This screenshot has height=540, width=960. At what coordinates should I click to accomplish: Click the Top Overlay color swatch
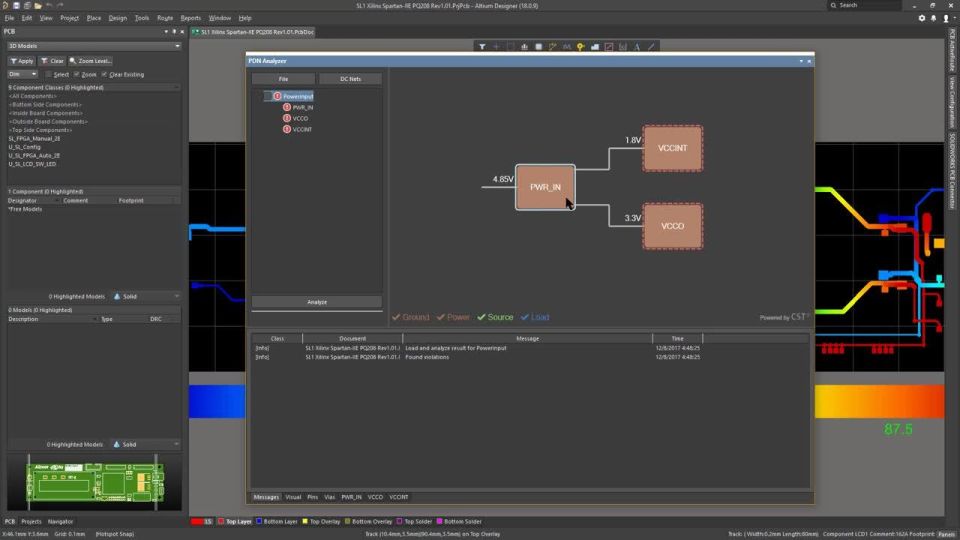coord(305,522)
